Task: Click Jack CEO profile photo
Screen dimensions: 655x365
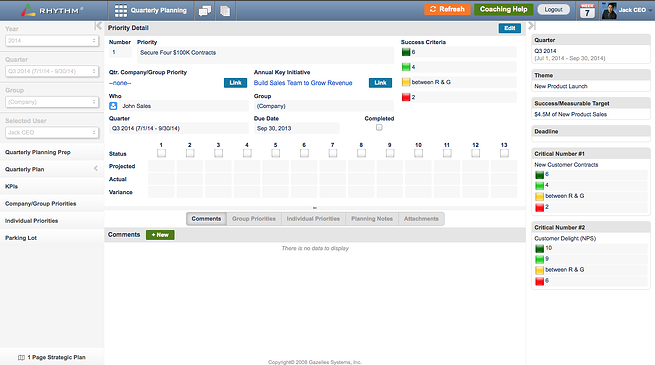Action: click(x=609, y=11)
